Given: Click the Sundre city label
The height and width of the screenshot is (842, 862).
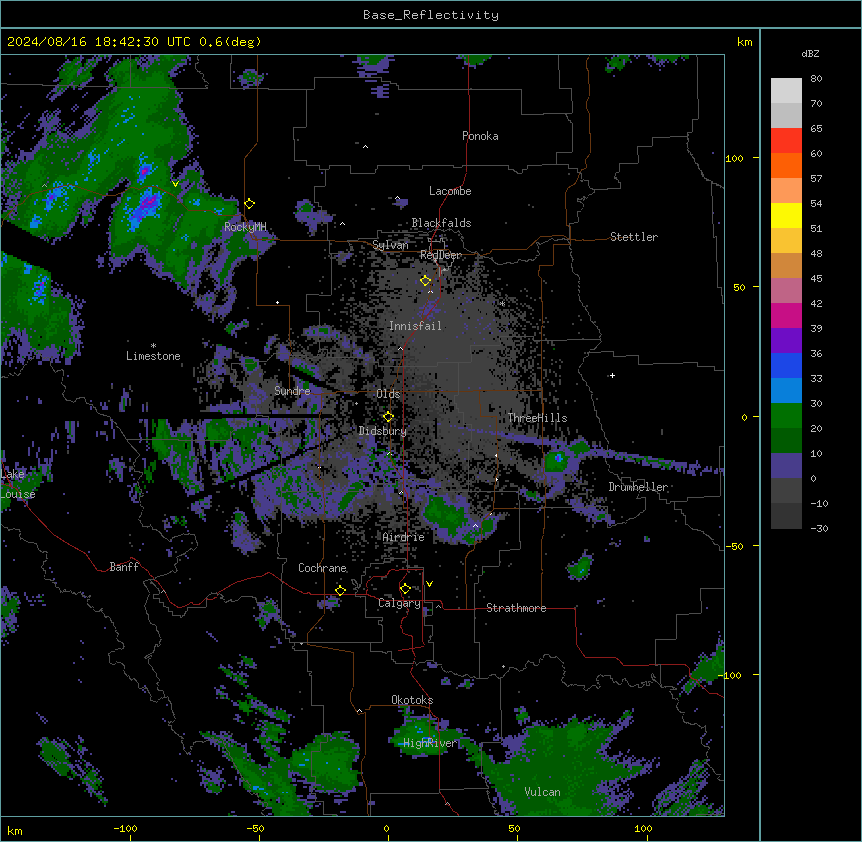Looking at the screenshot, I should (292, 391).
